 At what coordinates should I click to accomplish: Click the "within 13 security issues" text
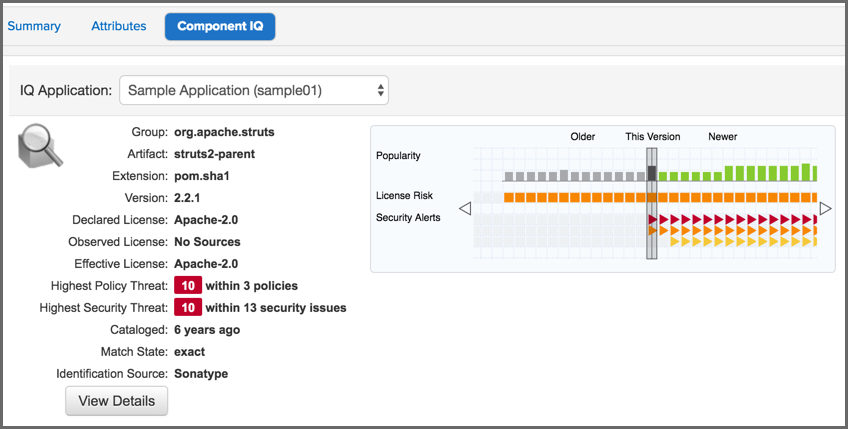point(276,308)
